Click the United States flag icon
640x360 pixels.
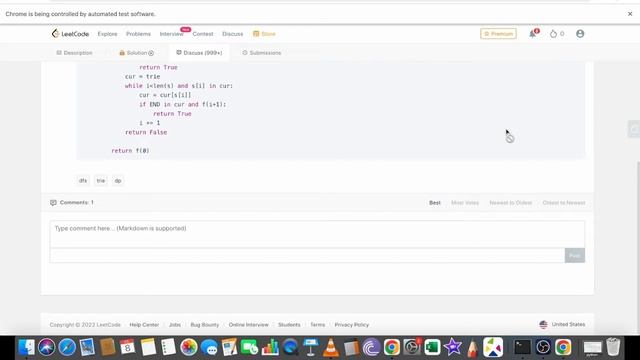[x=543, y=325]
